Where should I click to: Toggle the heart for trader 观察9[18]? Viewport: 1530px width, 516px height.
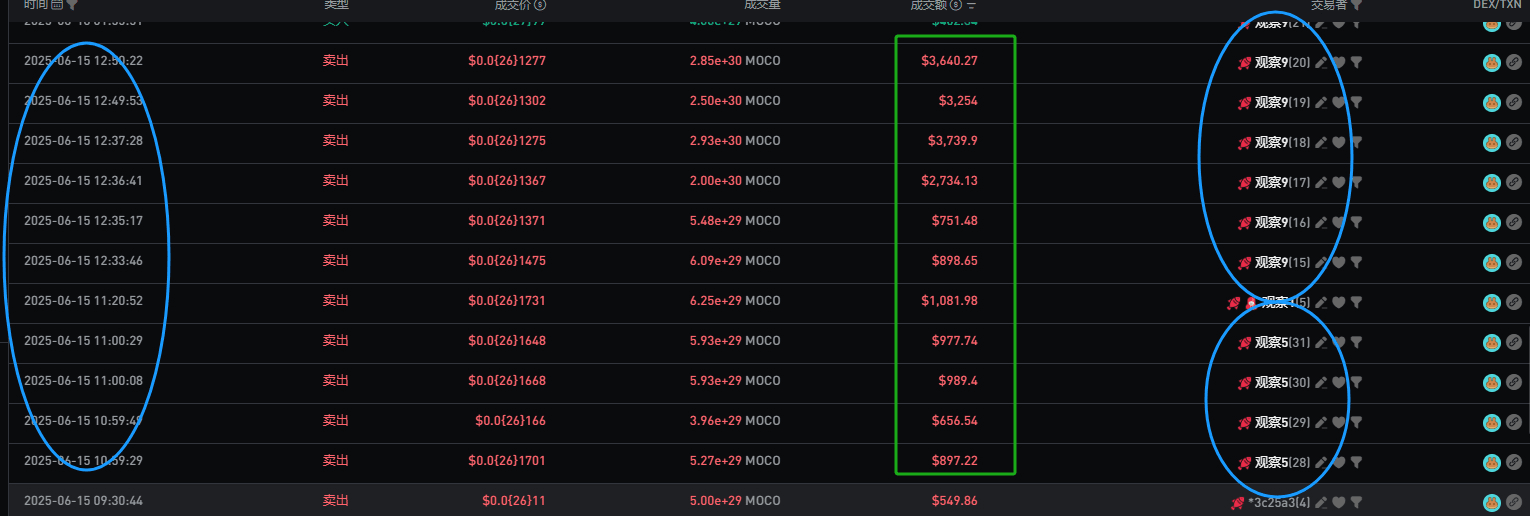(1338, 142)
